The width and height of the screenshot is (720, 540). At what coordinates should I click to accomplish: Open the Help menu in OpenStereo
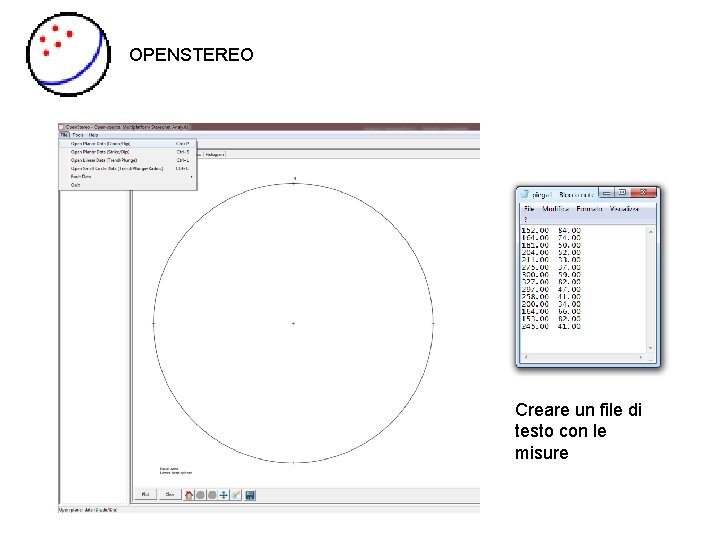point(94,135)
